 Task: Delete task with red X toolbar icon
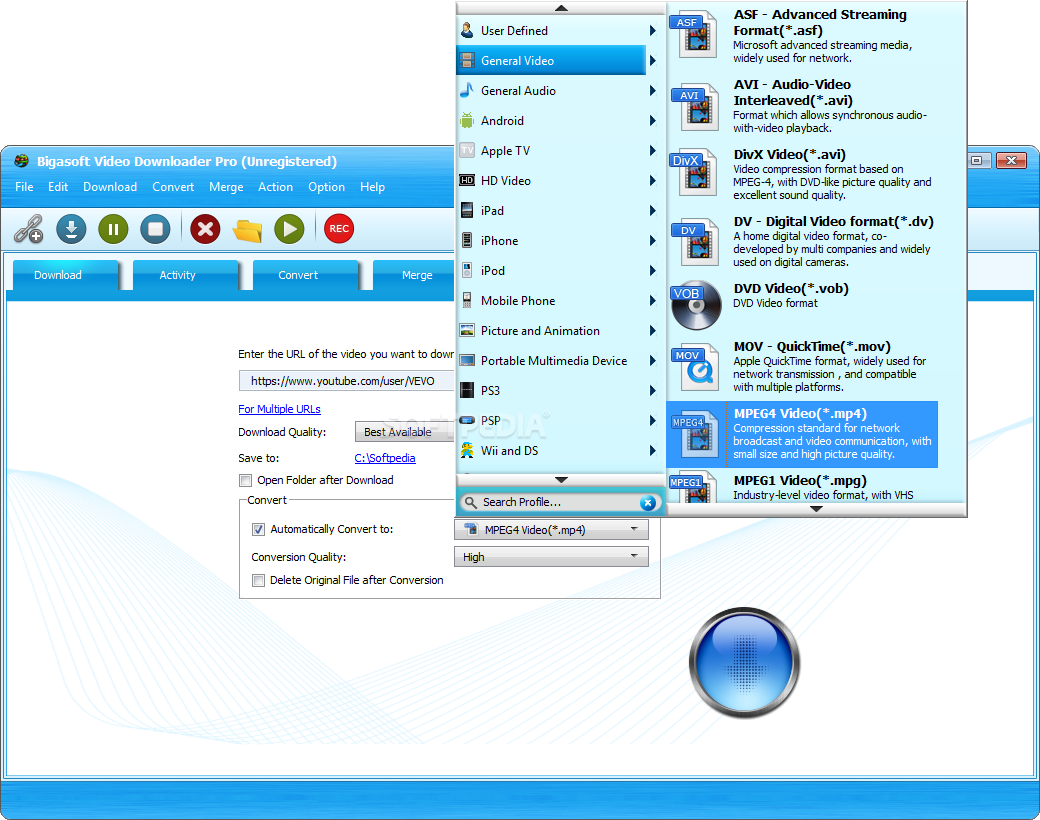point(206,229)
